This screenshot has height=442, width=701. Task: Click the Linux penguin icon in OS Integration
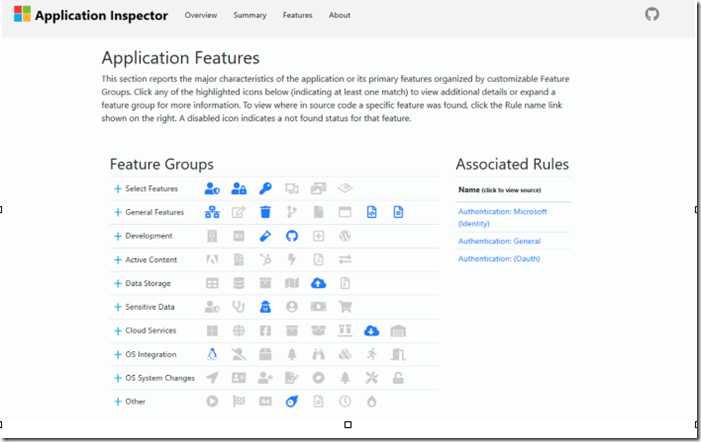coord(212,354)
